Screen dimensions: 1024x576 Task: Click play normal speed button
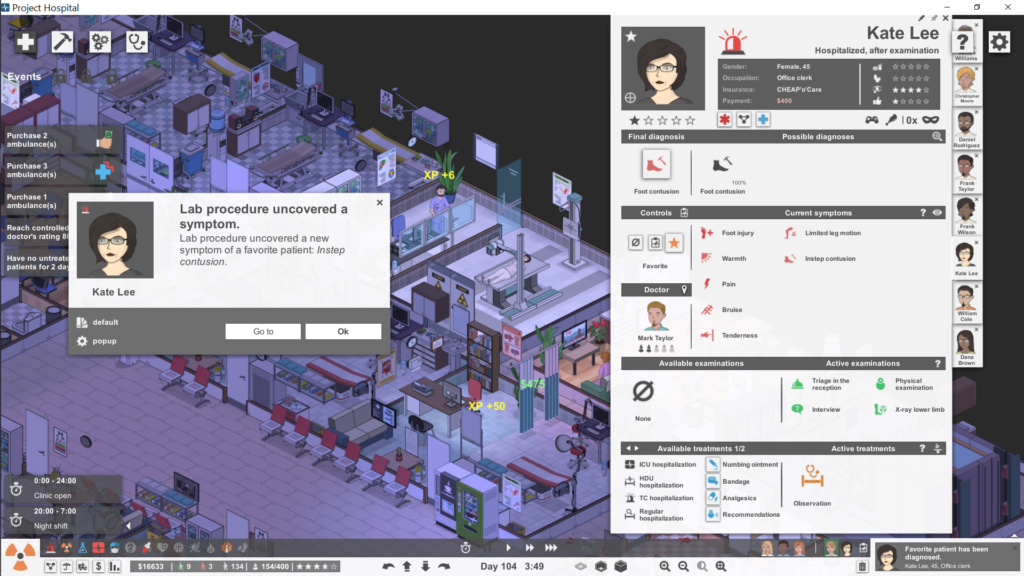pos(509,548)
